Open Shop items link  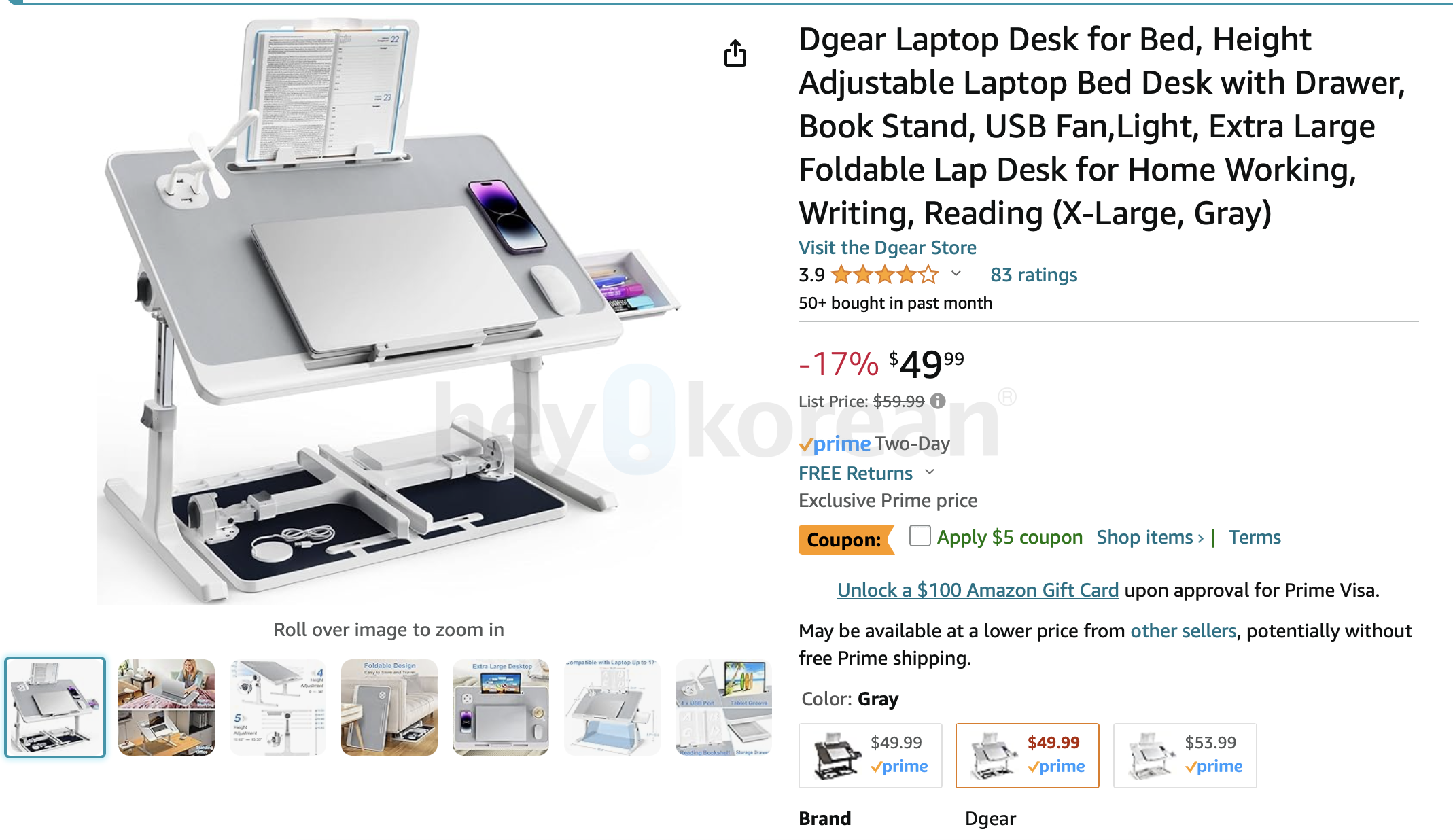pos(1150,537)
